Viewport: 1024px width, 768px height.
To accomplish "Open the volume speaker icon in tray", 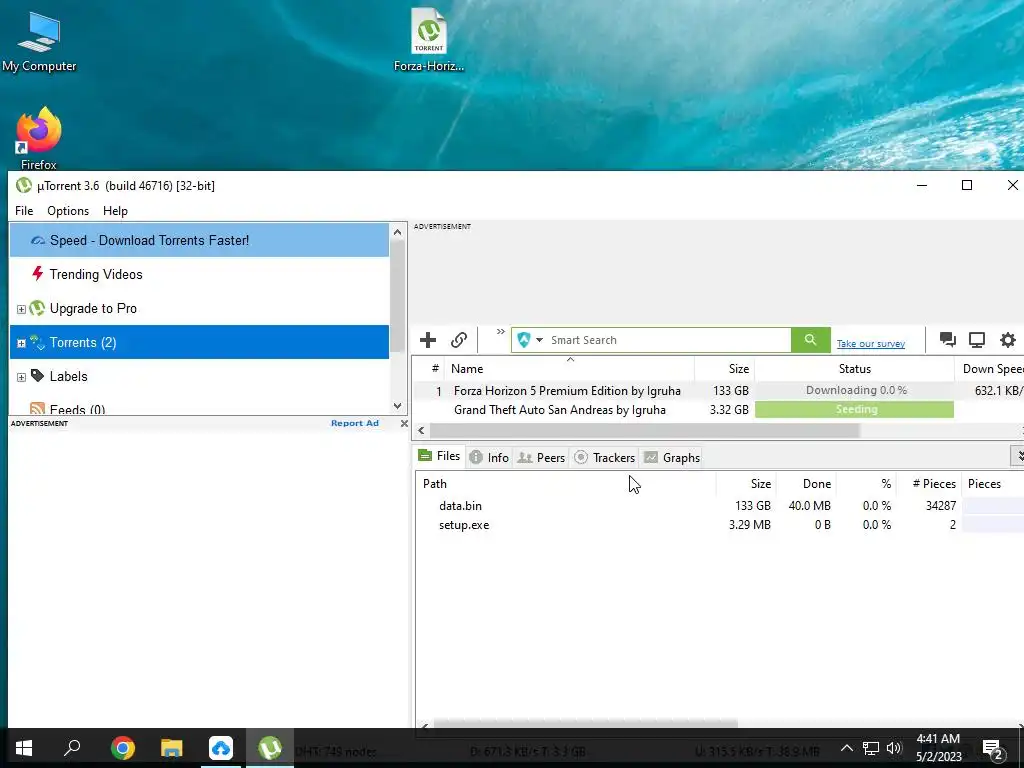I will (894, 748).
